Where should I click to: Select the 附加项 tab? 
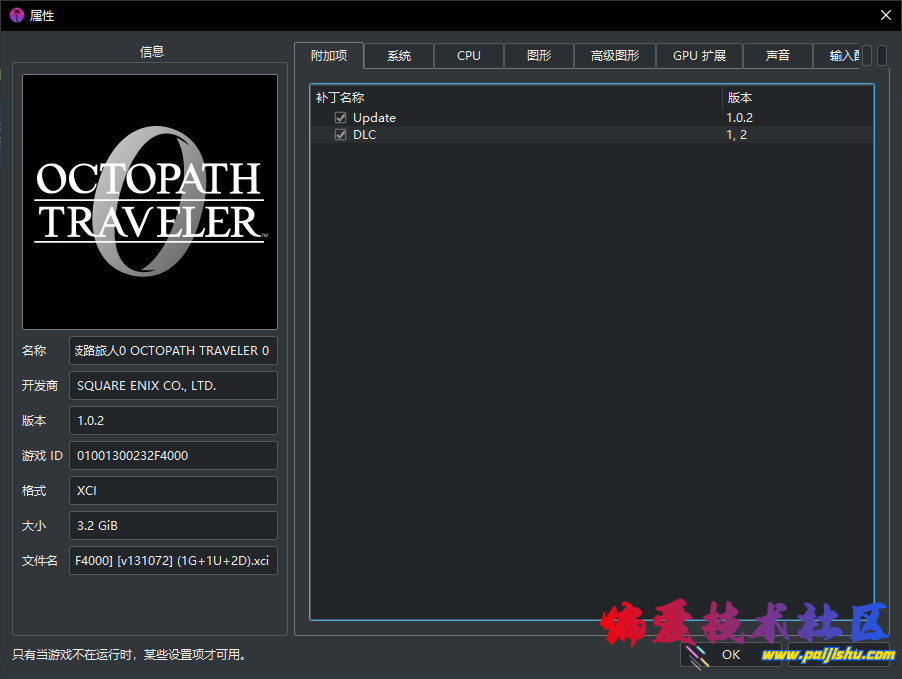329,56
